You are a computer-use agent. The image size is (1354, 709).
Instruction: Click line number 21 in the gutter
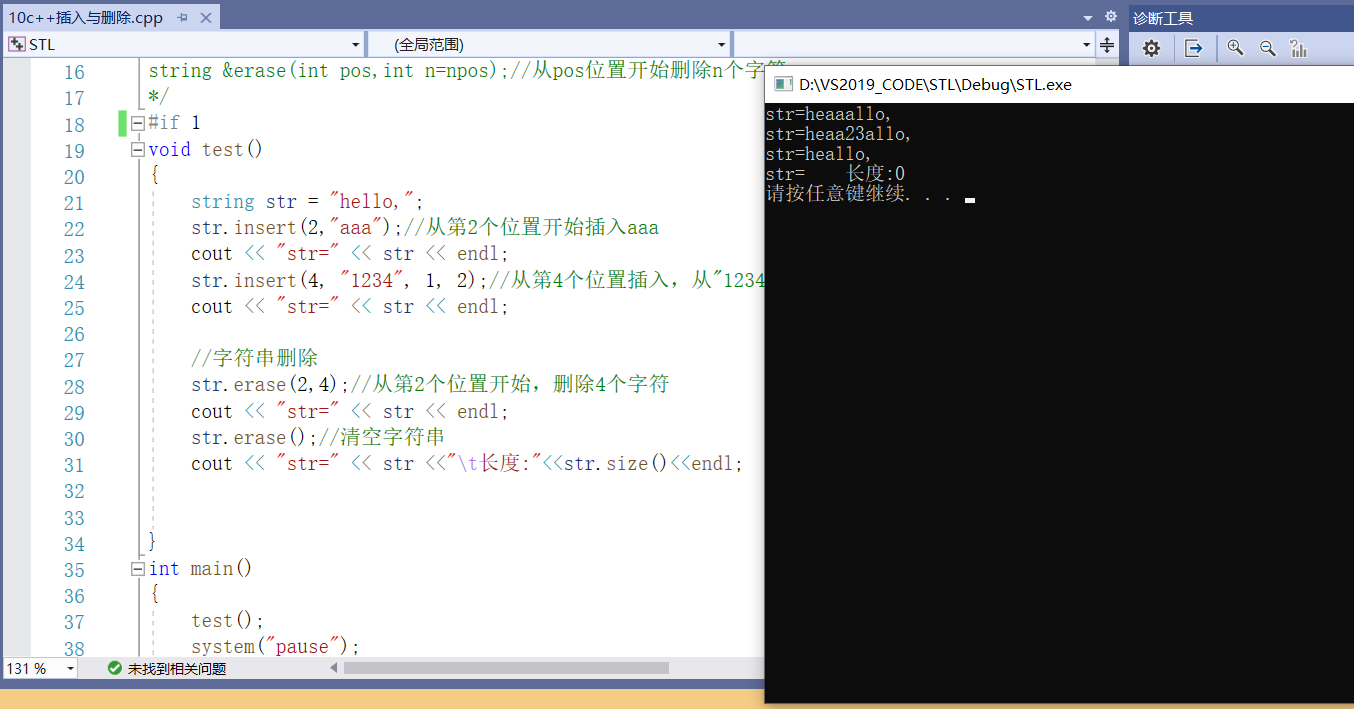pos(74,203)
